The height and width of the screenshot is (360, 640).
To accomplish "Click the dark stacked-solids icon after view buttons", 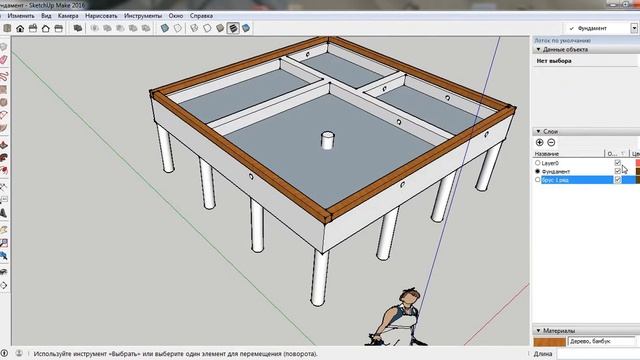I will pos(78,28).
